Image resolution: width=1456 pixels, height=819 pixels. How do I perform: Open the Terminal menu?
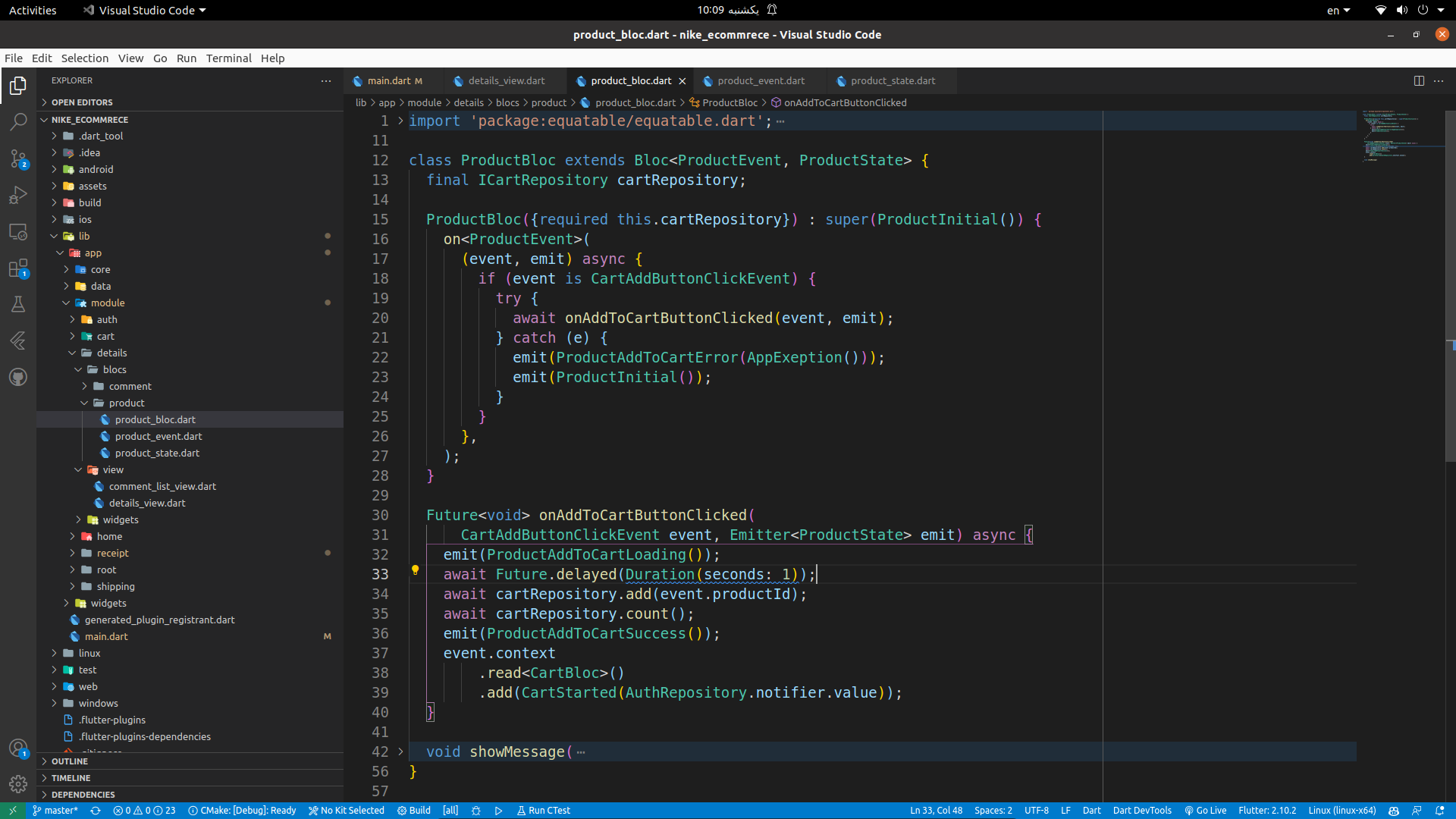[x=228, y=58]
